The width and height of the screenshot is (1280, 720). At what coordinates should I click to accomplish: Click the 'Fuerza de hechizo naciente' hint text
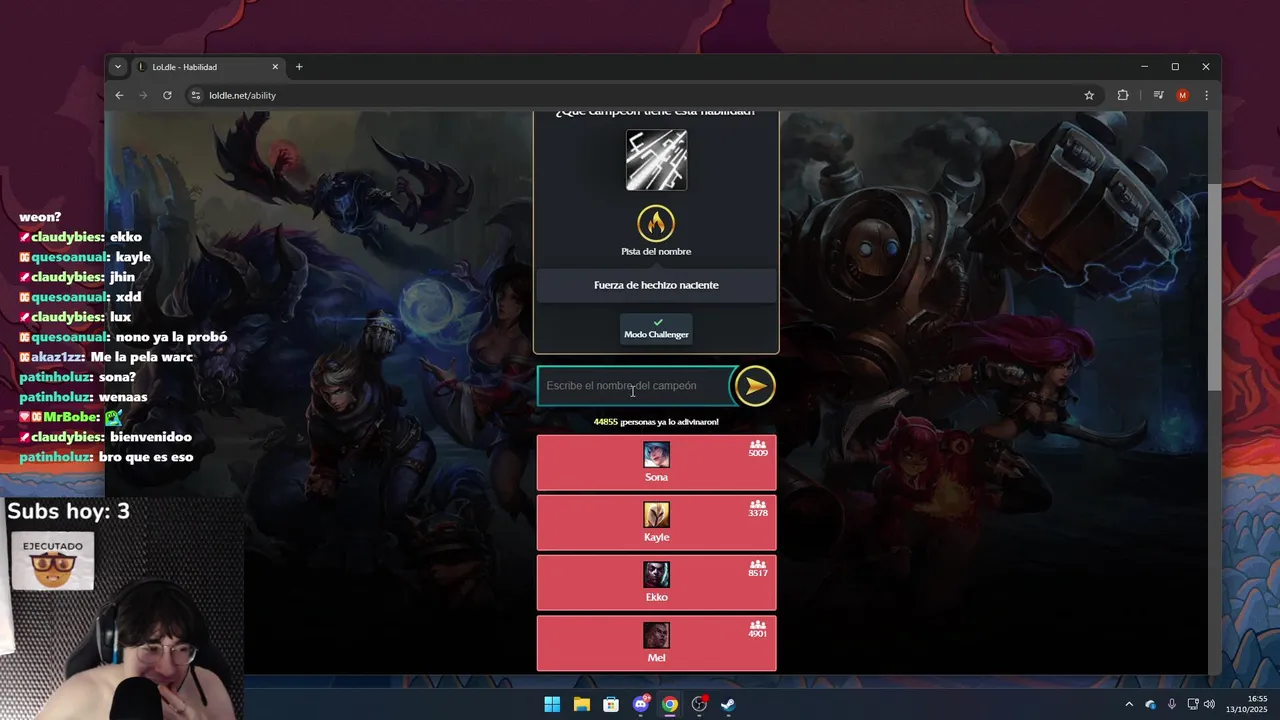tap(656, 285)
